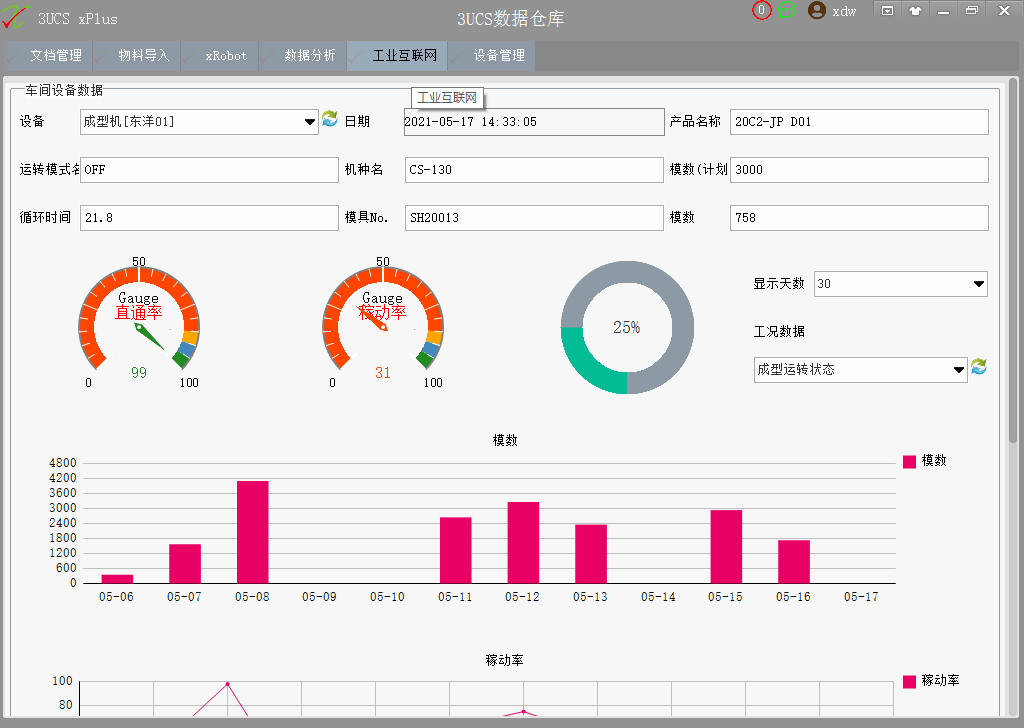Expand the 成型运转状态 dropdown list
Viewport: 1024px width, 728px height.
coord(959,370)
